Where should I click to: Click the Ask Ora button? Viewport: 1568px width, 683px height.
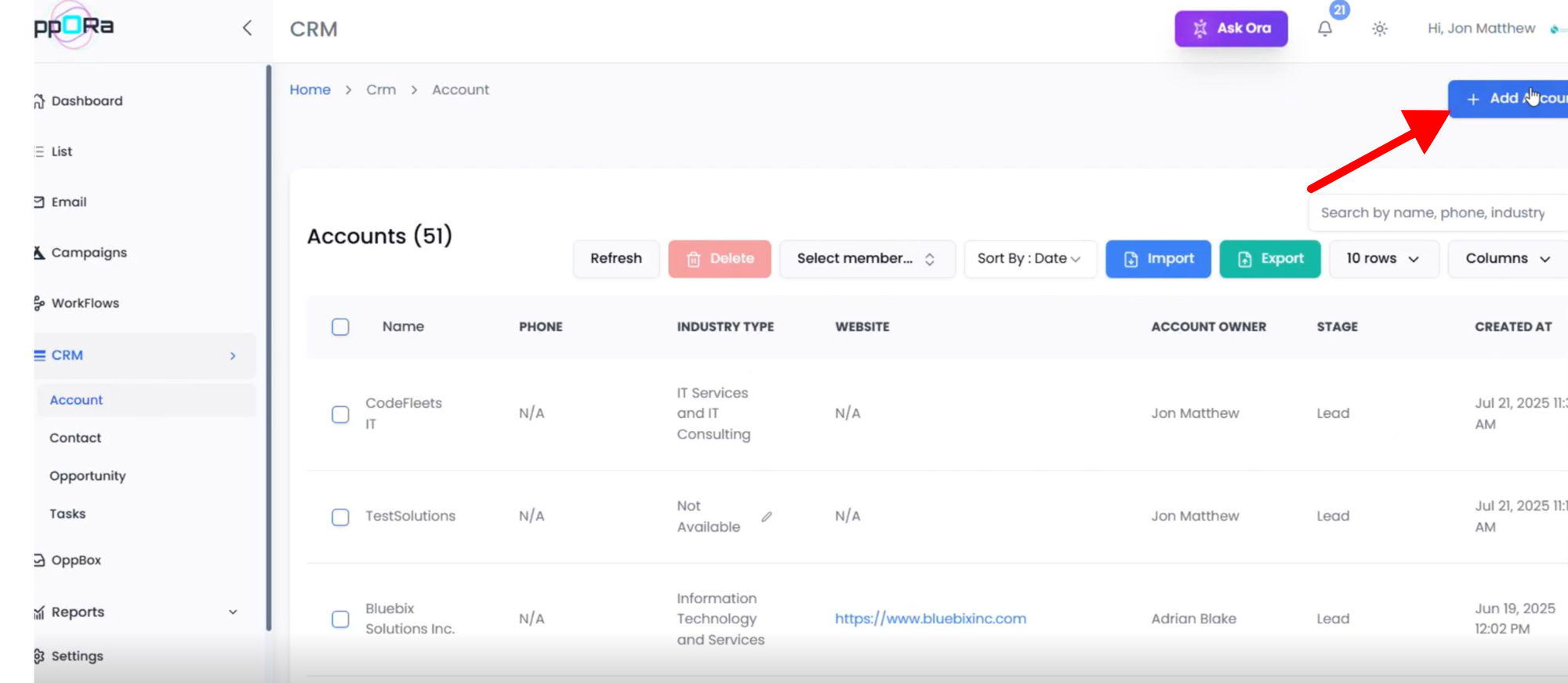[1230, 28]
